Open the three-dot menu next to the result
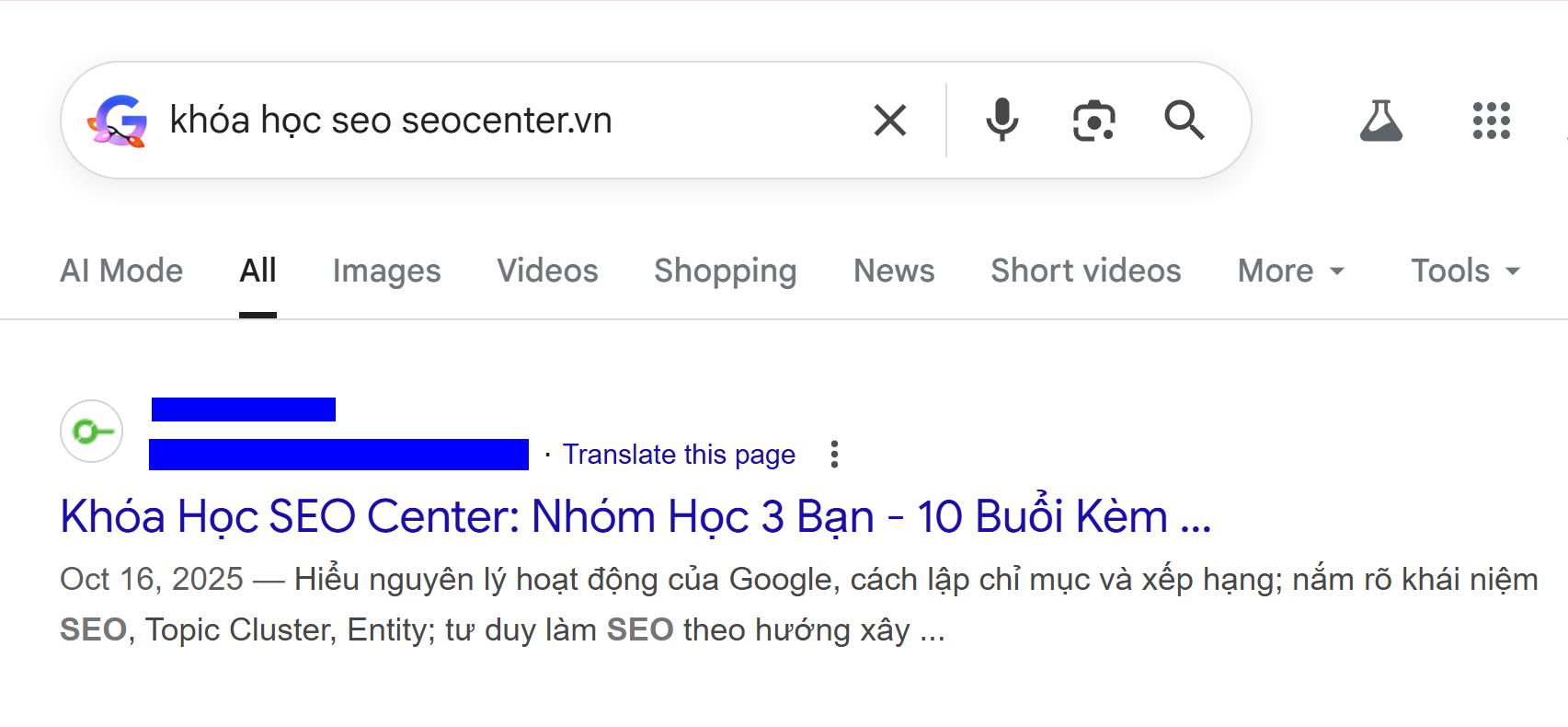The width and height of the screenshot is (1568, 727). pos(835,455)
